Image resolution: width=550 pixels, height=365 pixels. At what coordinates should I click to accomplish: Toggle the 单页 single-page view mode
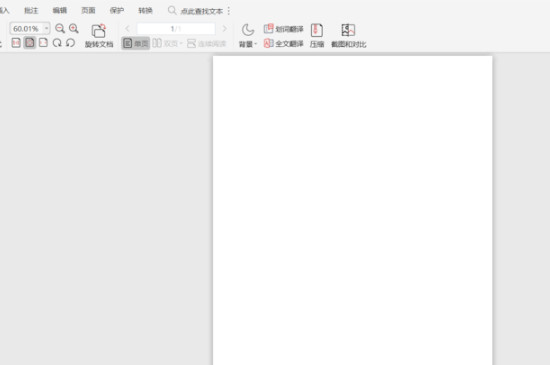(136, 43)
